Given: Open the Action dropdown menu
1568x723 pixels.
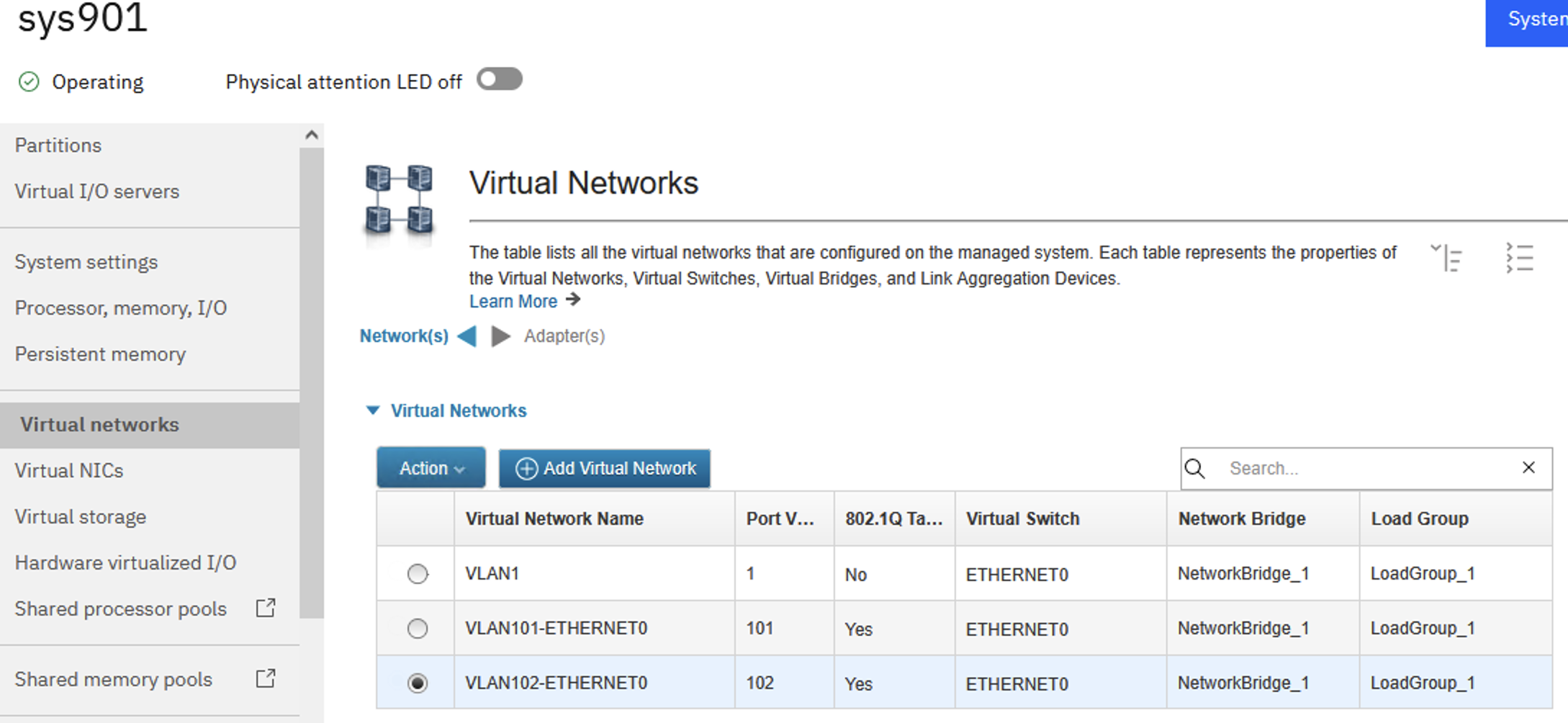Looking at the screenshot, I should pyautogui.click(x=431, y=469).
